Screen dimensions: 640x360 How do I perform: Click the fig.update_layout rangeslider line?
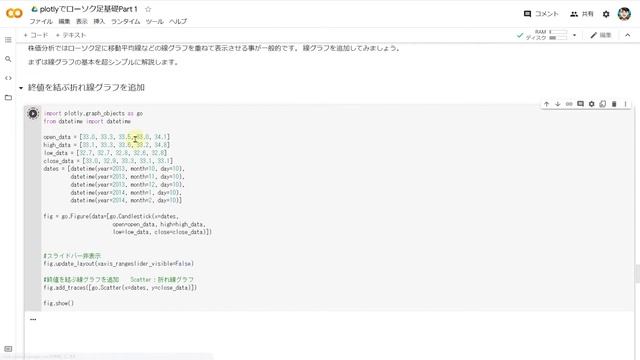coord(118,264)
